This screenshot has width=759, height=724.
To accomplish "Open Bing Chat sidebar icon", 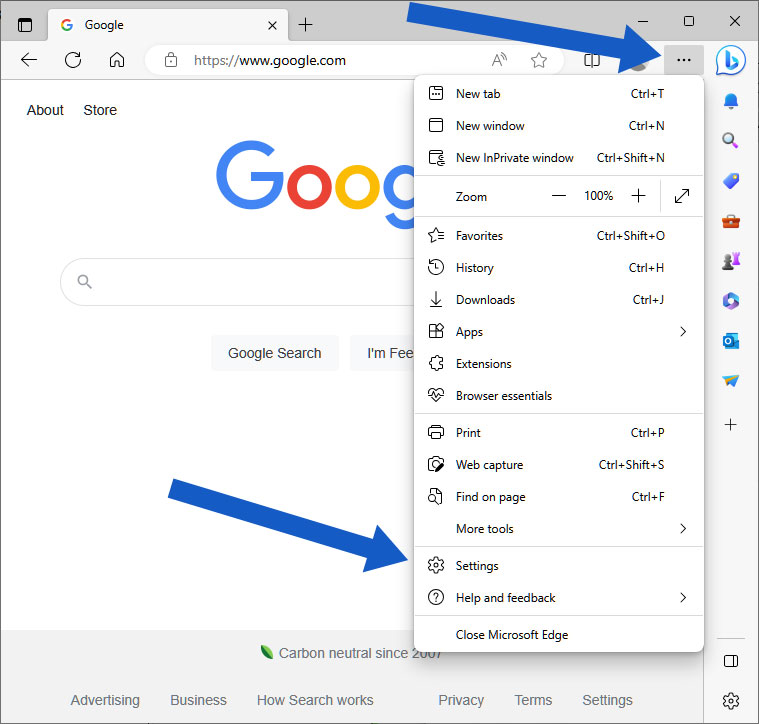I will coord(731,60).
